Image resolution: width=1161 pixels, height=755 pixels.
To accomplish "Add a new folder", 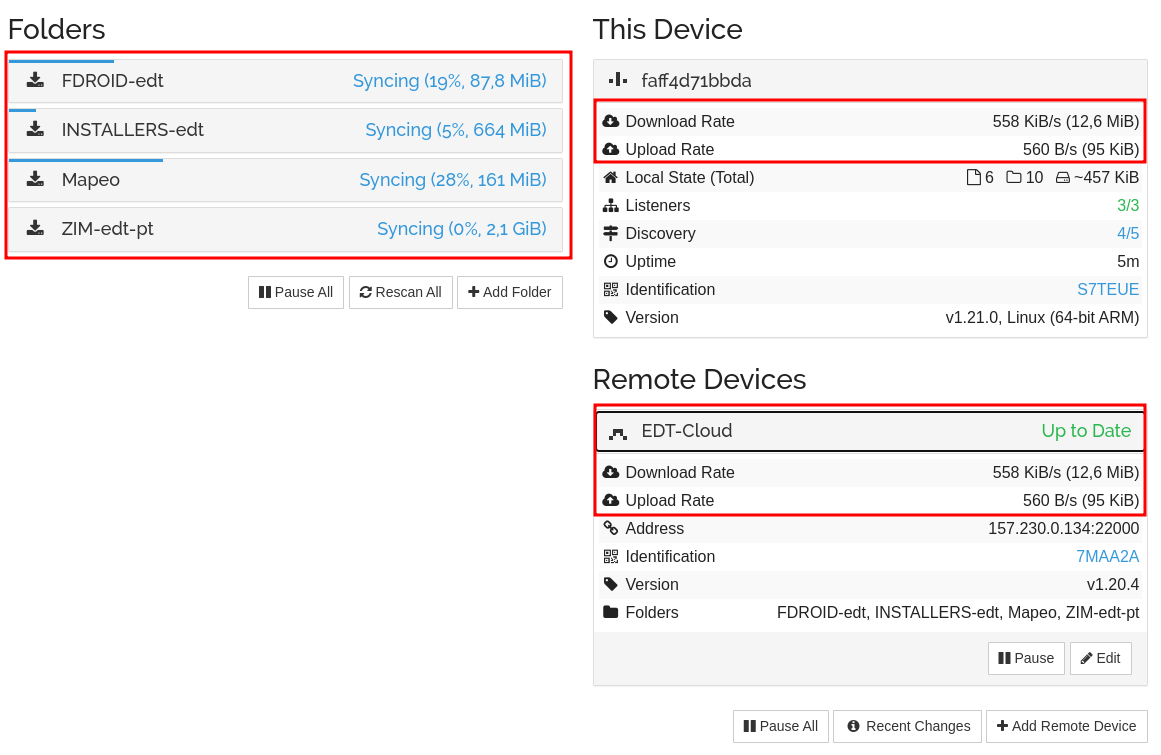I will pyautogui.click(x=509, y=292).
